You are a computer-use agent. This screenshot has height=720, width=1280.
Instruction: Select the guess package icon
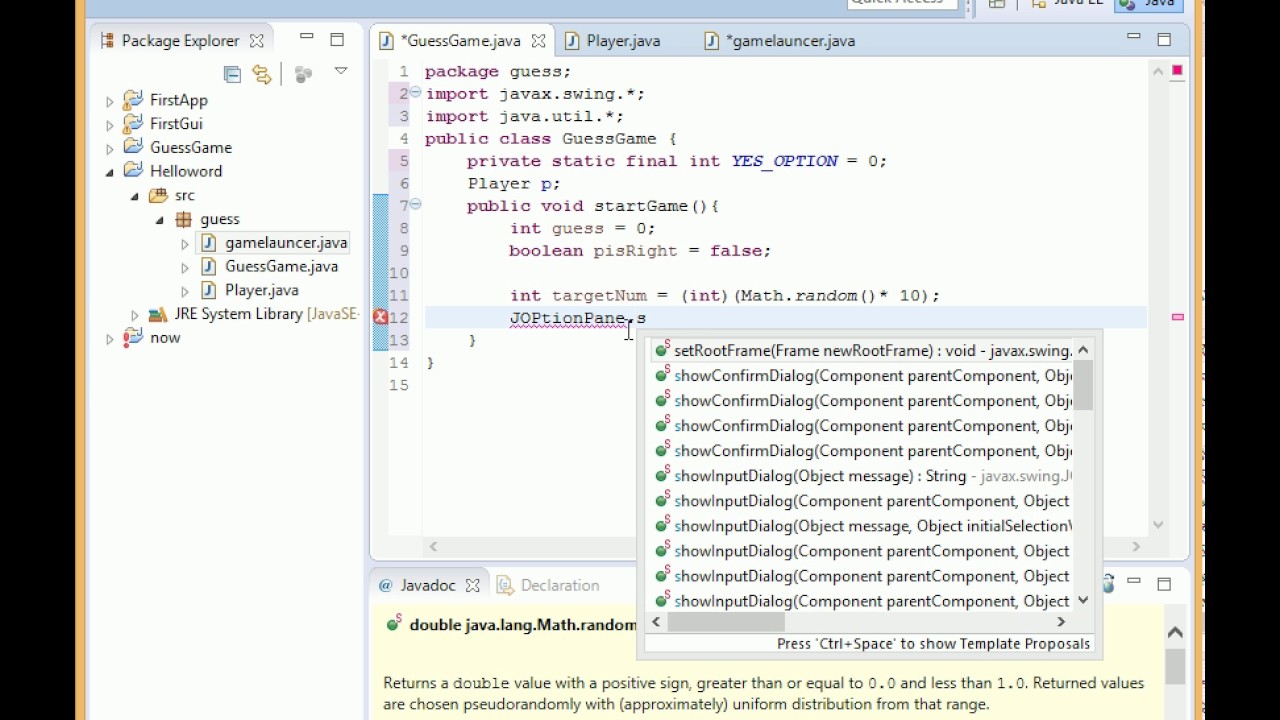coord(183,219)
